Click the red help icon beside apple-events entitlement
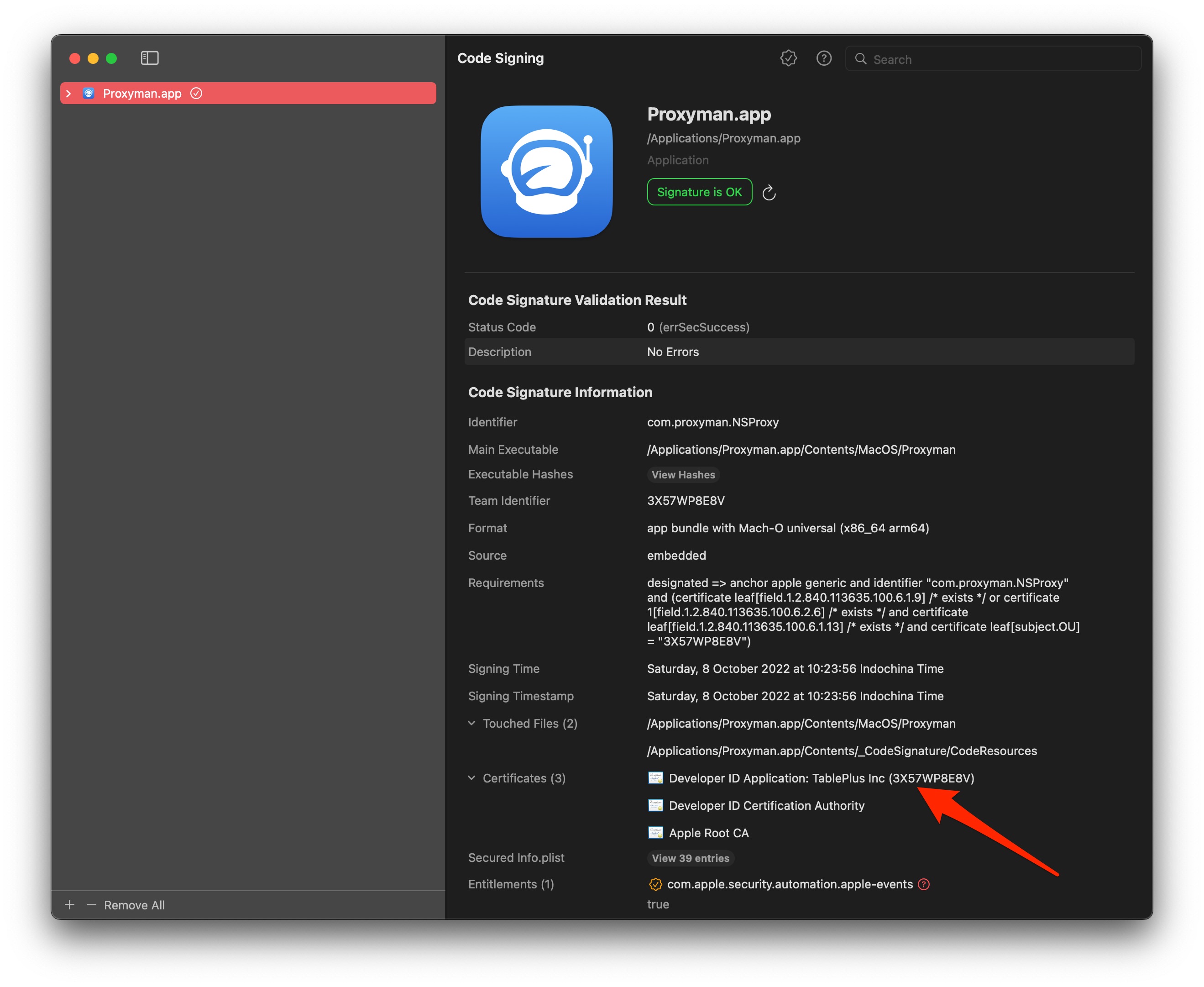The height and width of the screenshot is (987, 1204). click(924, 884)
